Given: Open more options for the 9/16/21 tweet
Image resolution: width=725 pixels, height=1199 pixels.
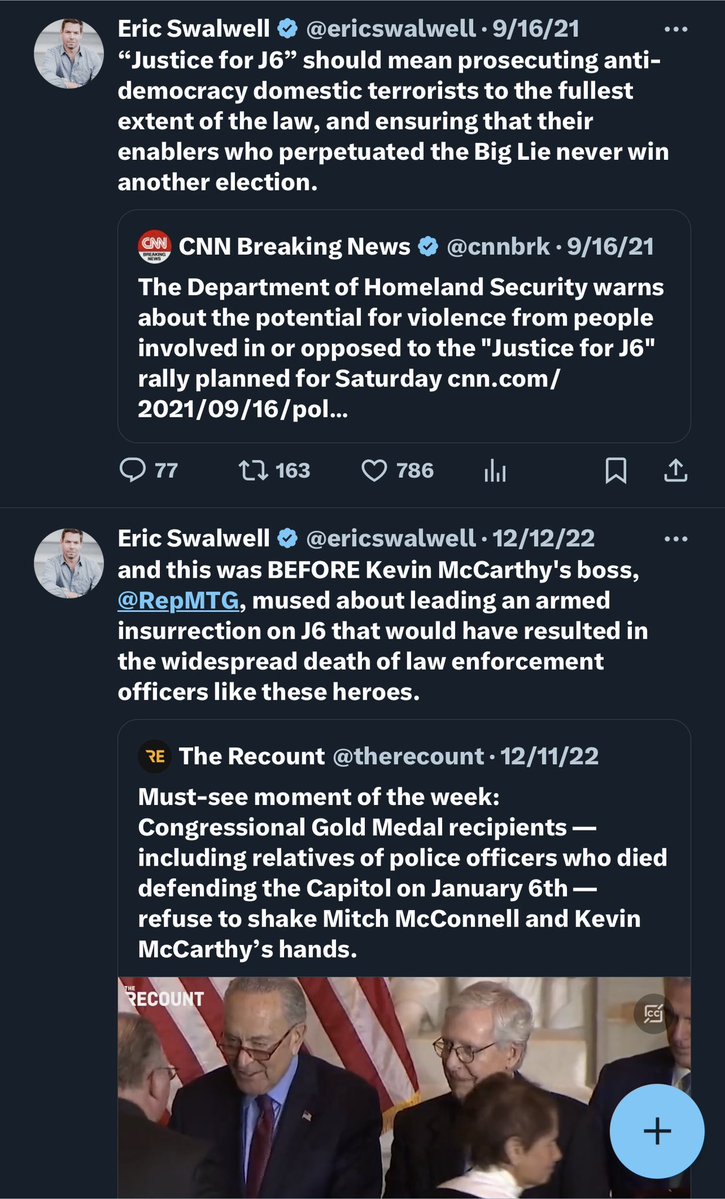Looking at the screenshot, I should [676, 30].
